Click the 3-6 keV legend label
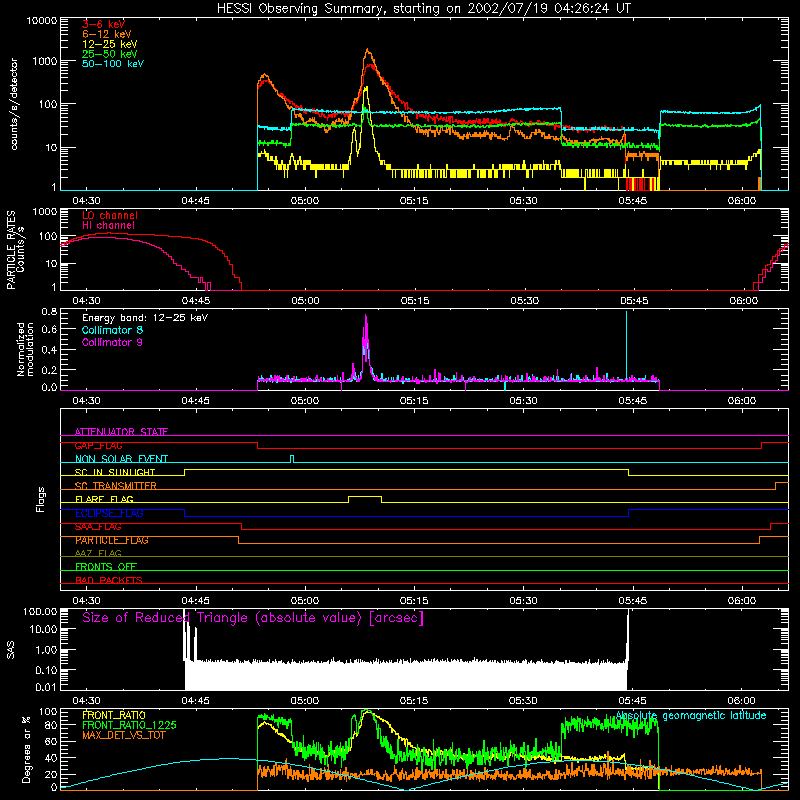 tap(104, 24)
